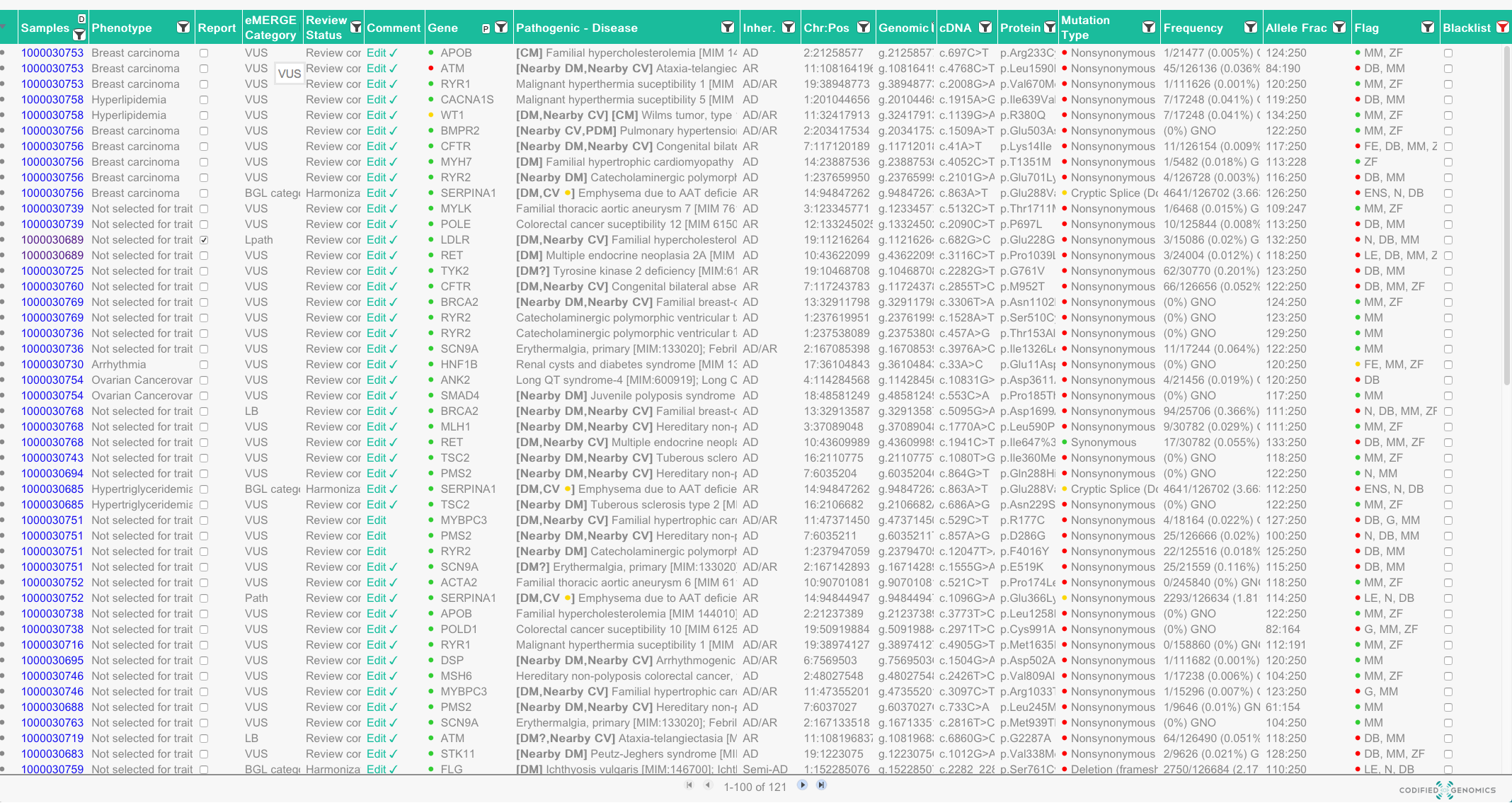Click gene name 'CACNA1S'

coord(467,100)
